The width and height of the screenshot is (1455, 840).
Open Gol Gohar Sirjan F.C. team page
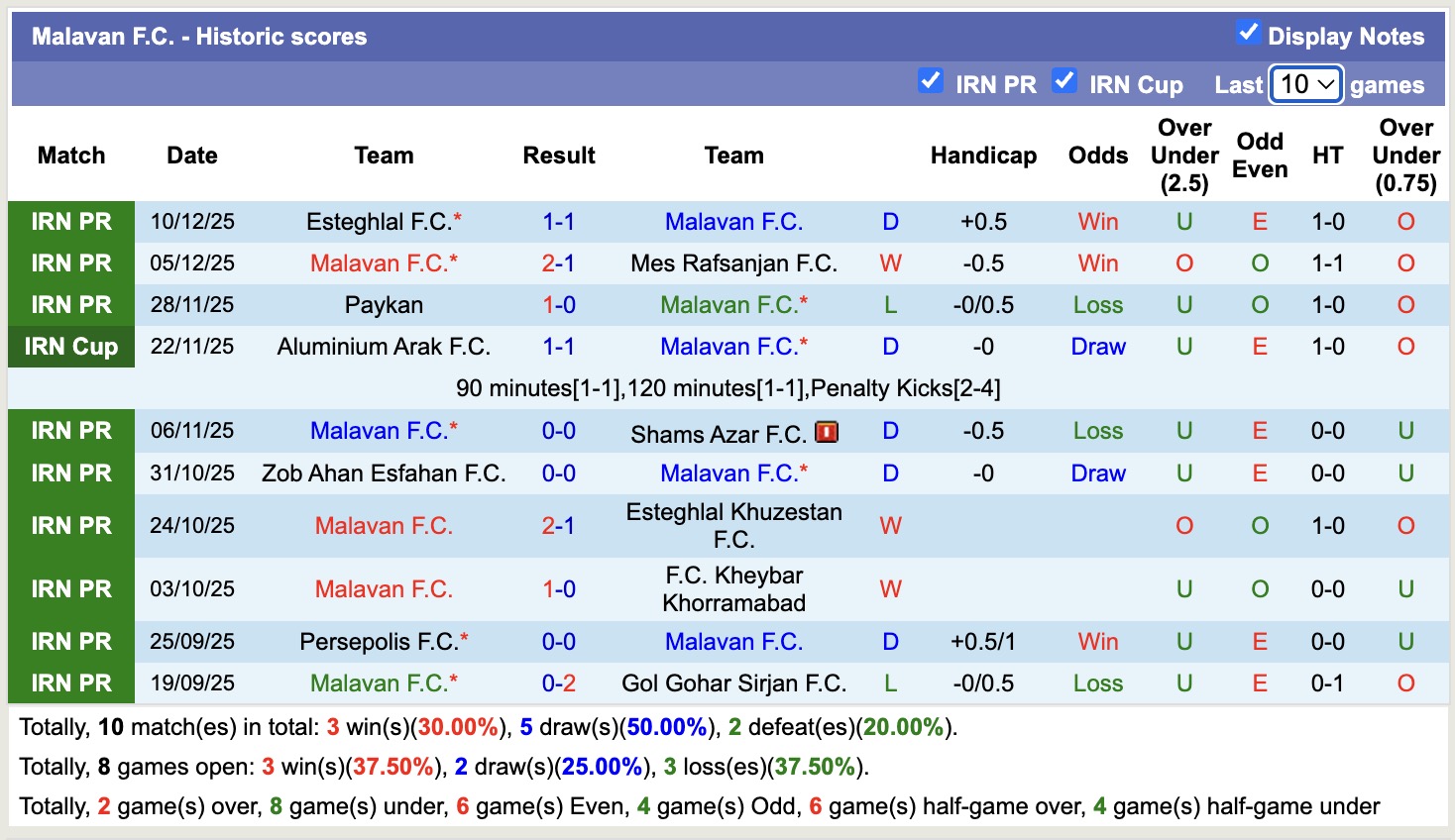pyautogui.click(x=733, y=683)
